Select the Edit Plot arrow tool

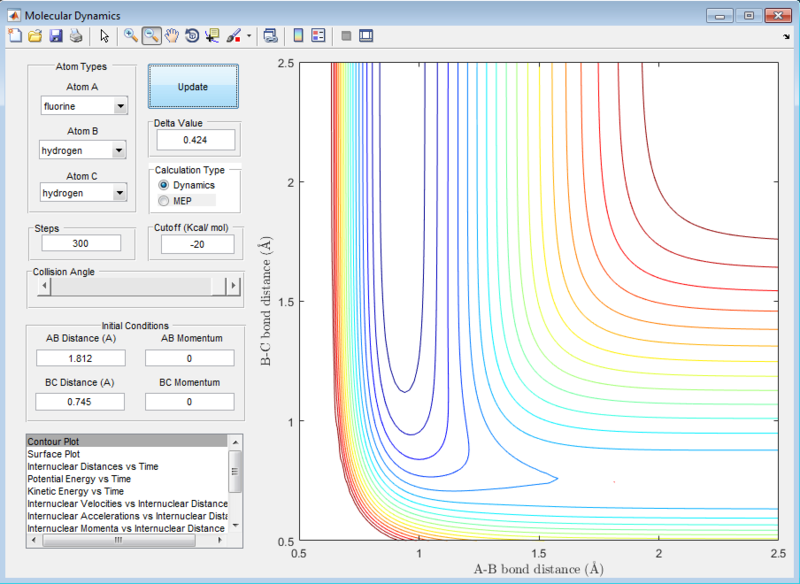tap(105, 36)
